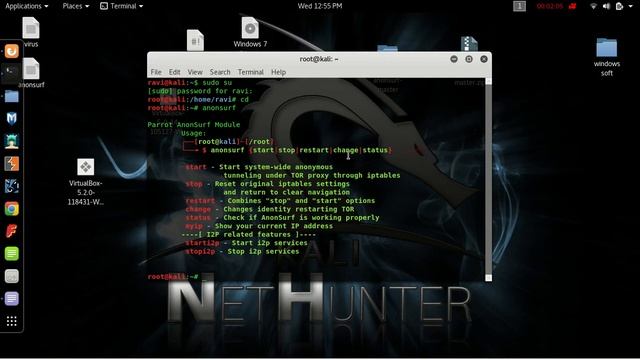Screen dimensions: 640x360
Task: Expand the system menu arrow
Action: click(631, 6)
